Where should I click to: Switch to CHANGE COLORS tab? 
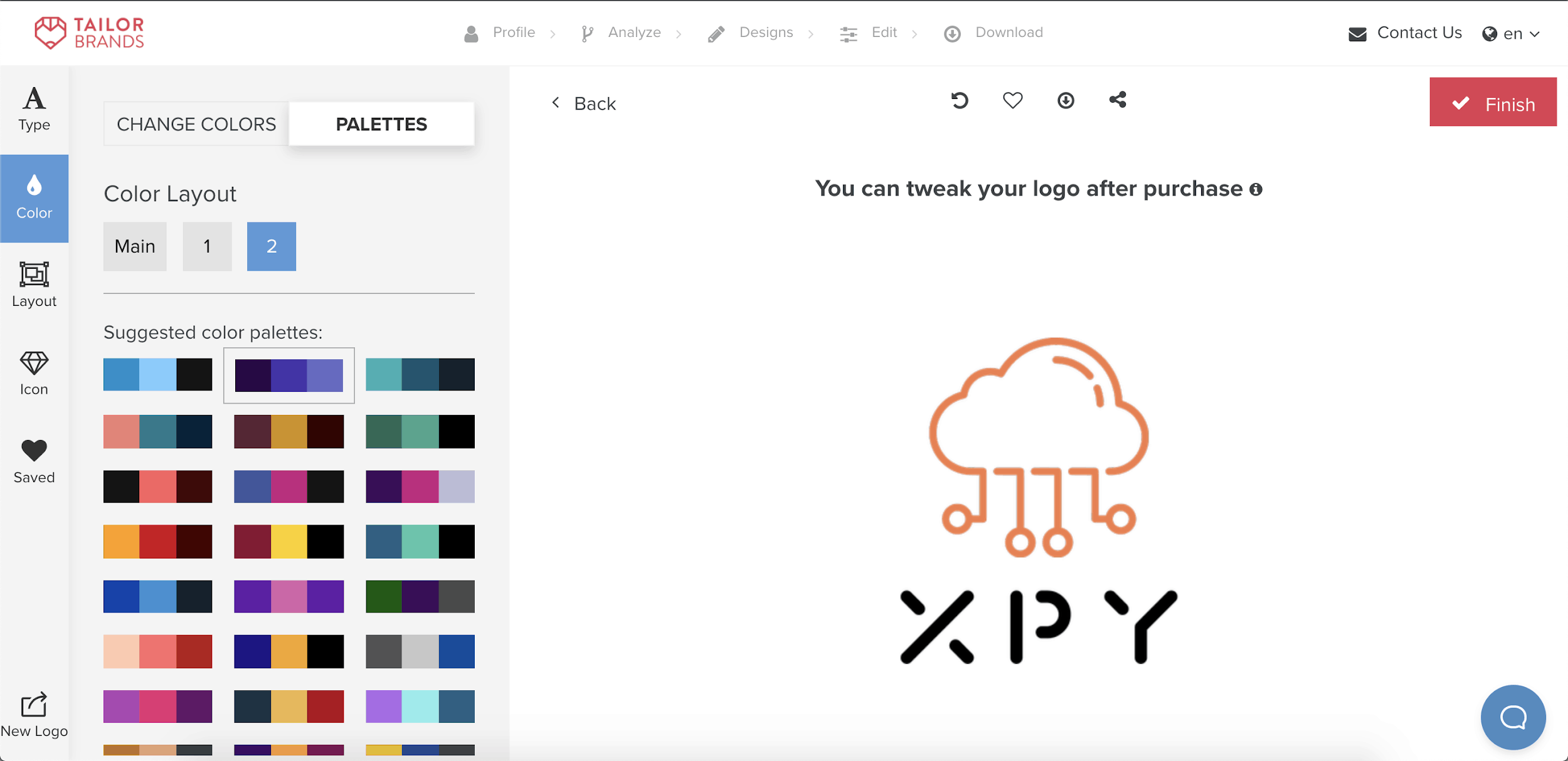196,124
